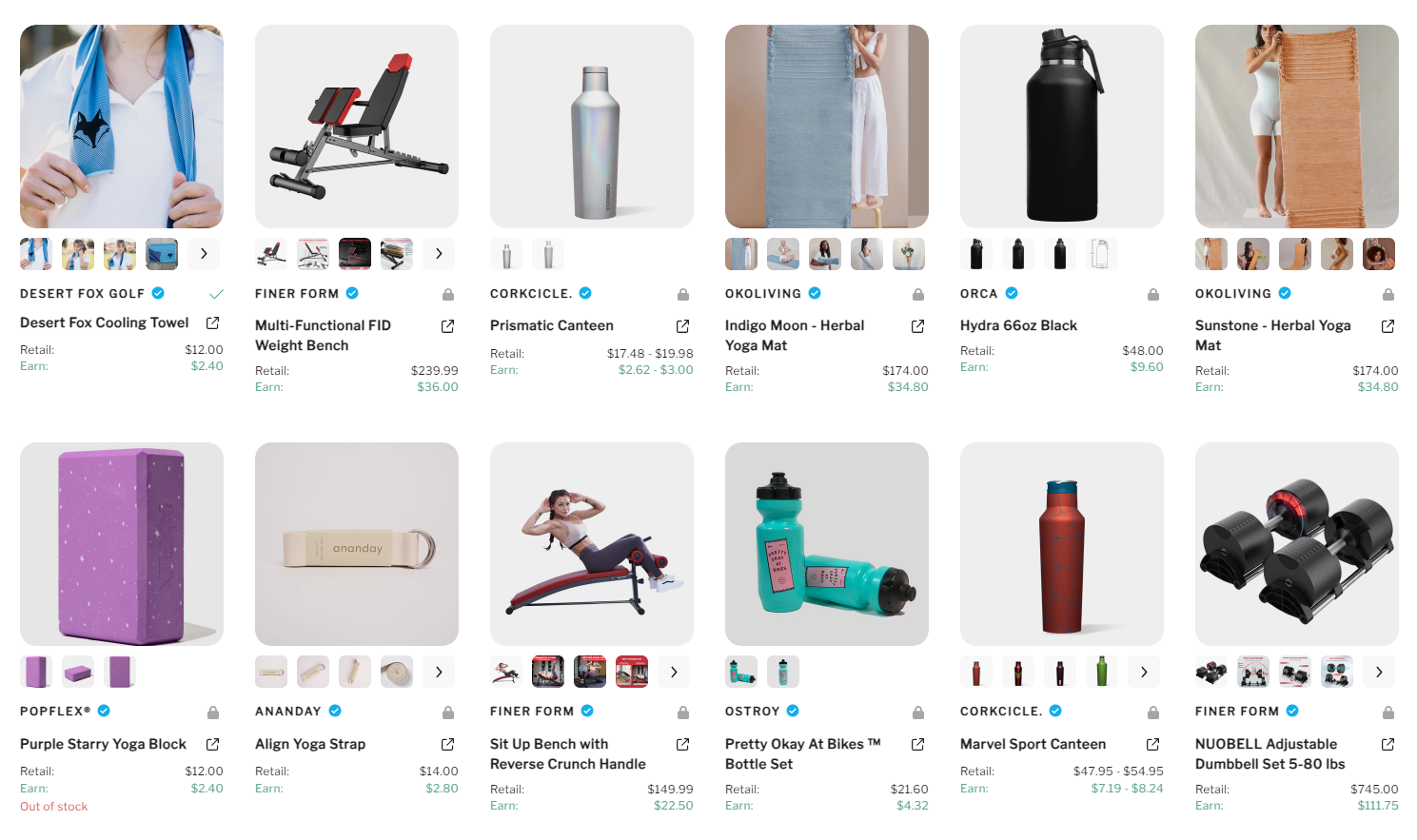Click lock icon next to ANANDAY
This screenshot has width=1417, height=840.
448,713
